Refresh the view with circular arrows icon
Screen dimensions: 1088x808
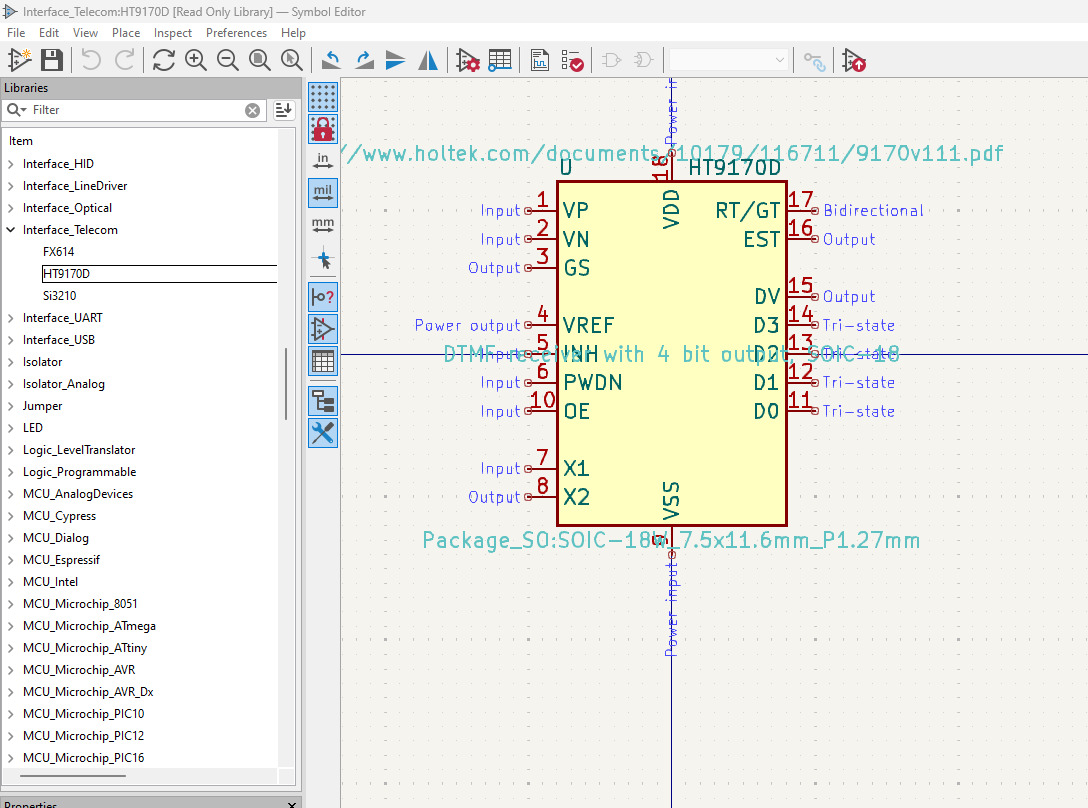tap(164, 60)
